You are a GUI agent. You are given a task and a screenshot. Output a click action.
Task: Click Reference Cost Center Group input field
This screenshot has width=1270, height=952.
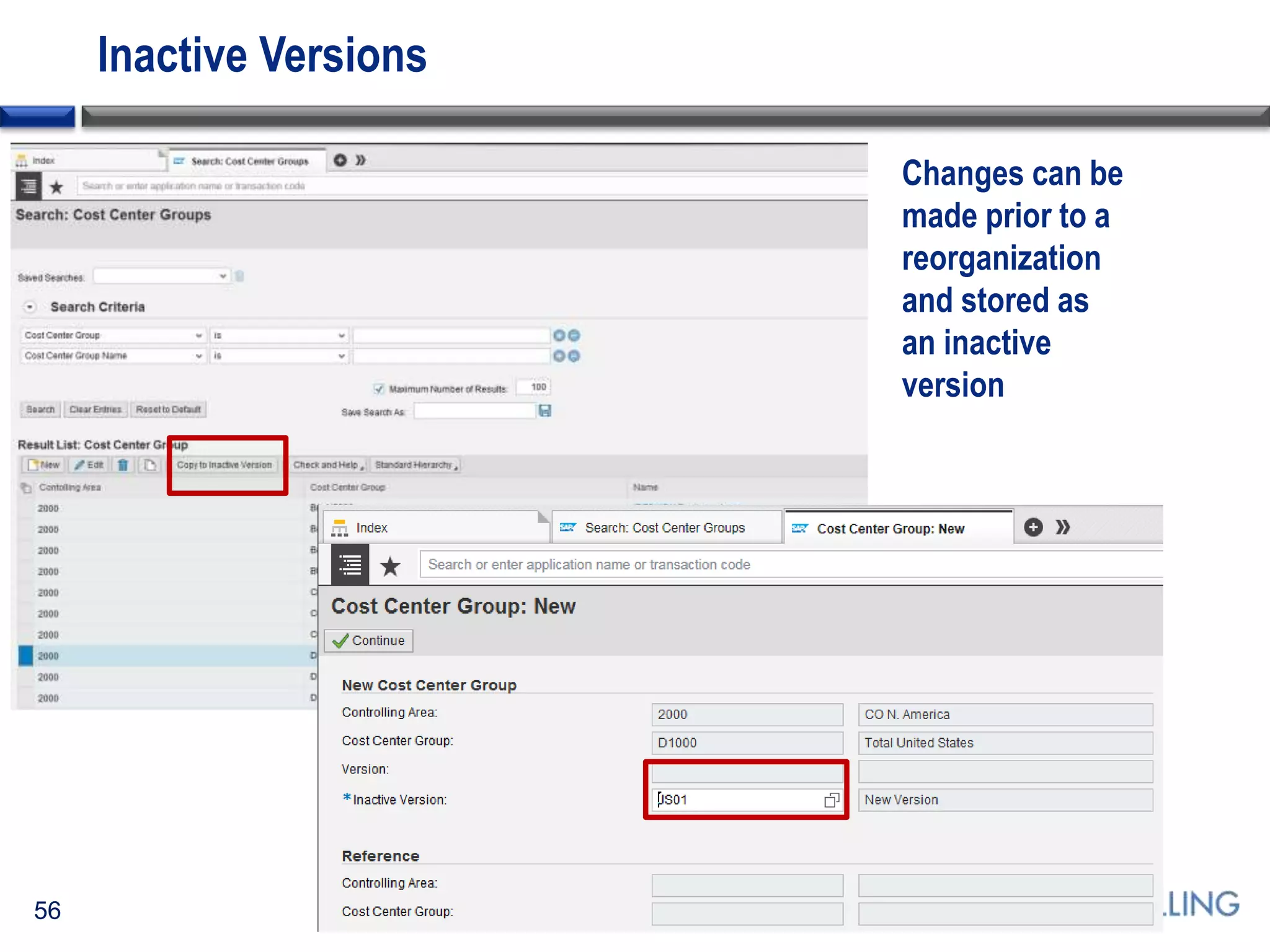747,914
